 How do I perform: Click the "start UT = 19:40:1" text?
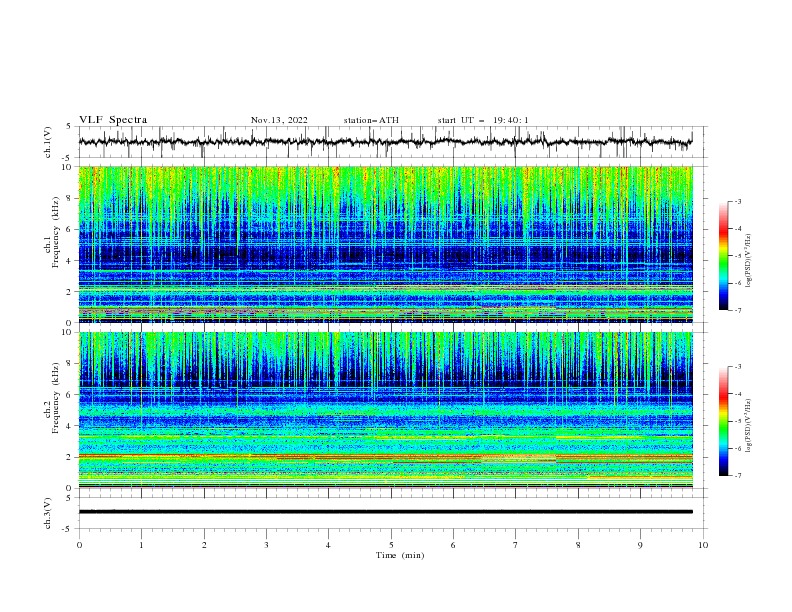(483, 120)
